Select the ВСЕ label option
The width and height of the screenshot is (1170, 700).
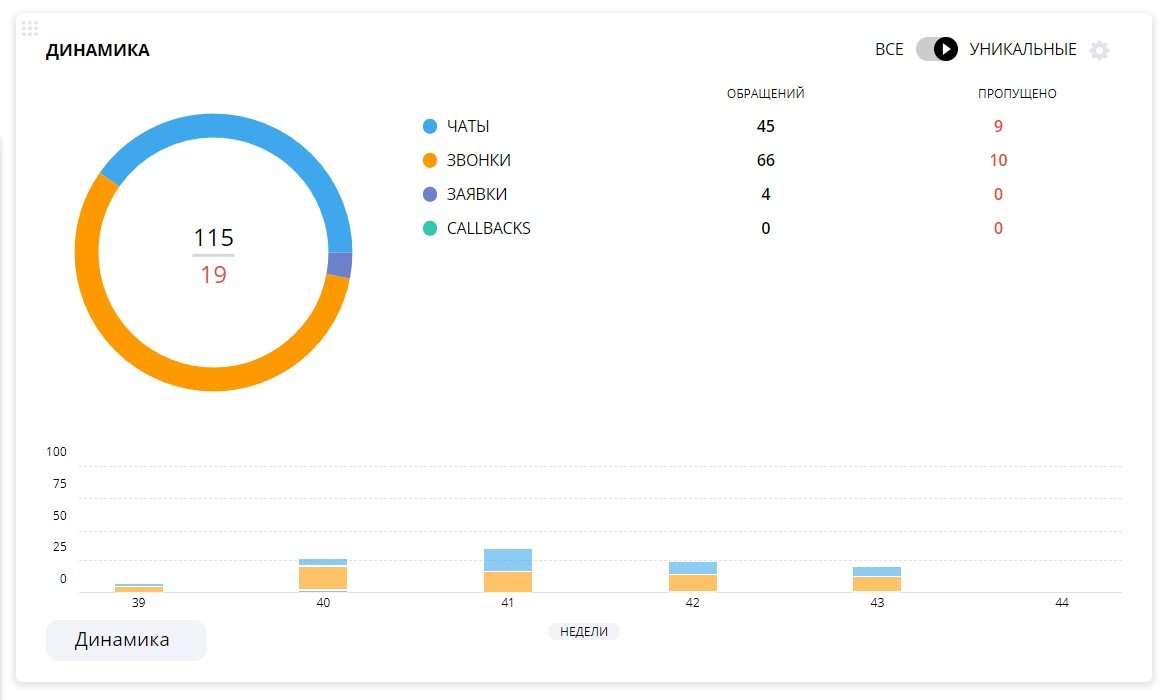coord(889,49)
